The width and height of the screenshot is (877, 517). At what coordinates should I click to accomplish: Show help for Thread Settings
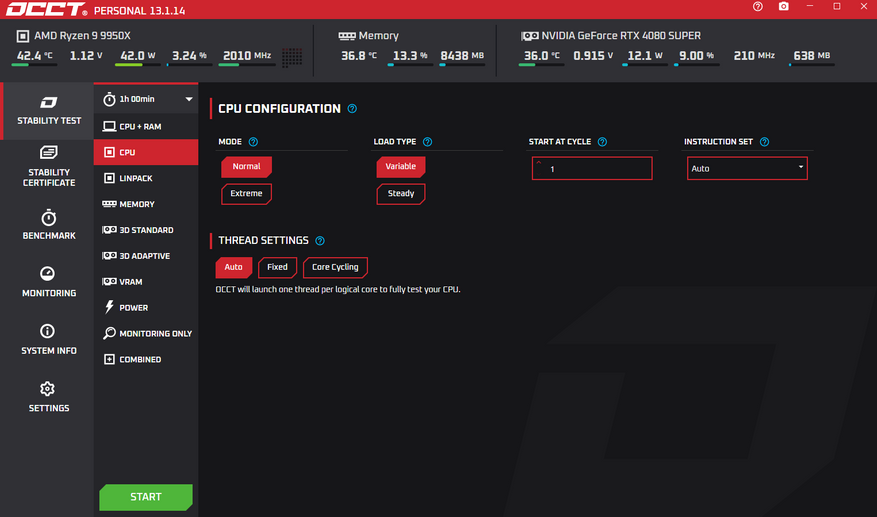tap(319, 241)
